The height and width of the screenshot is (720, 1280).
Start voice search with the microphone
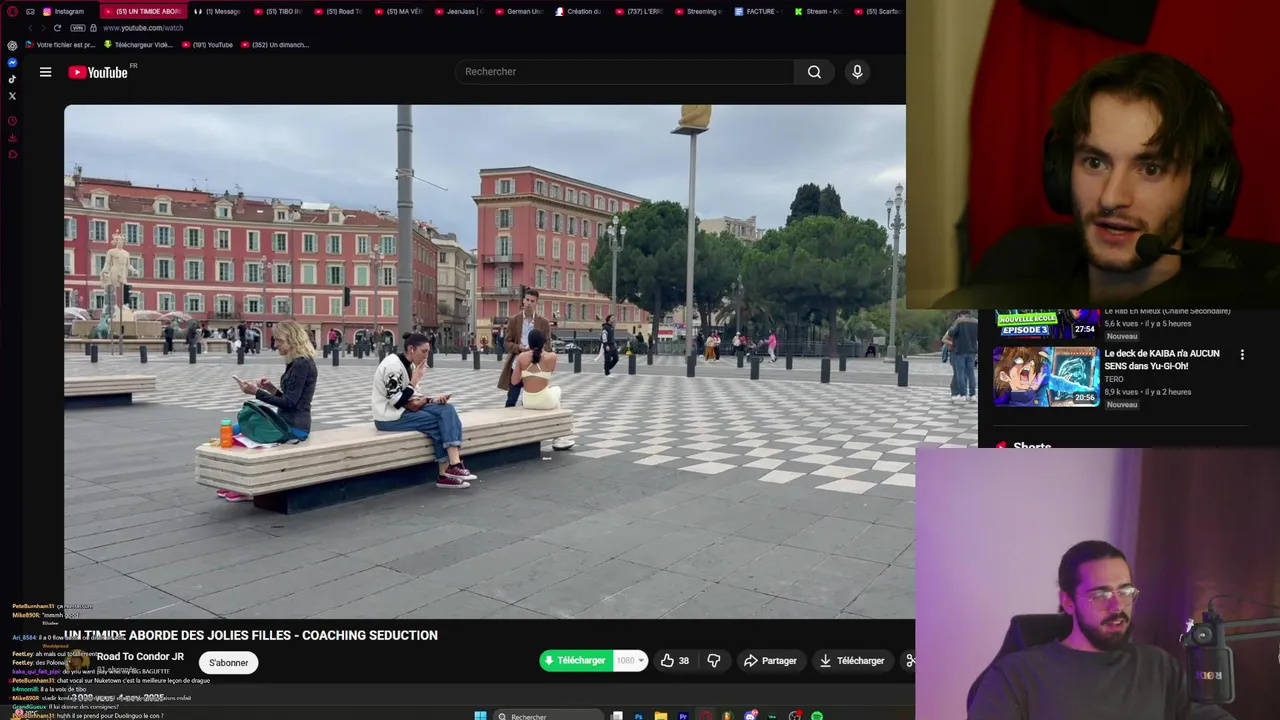click(x=857, y=72)
